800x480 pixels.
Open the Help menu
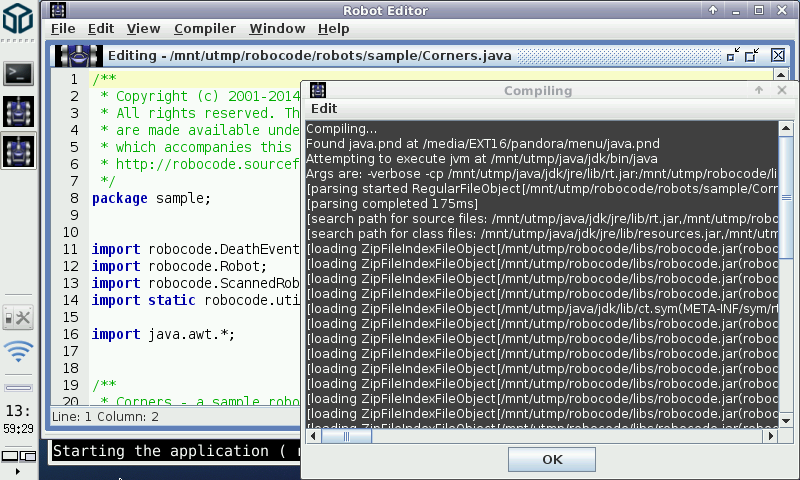coord(333,29)
